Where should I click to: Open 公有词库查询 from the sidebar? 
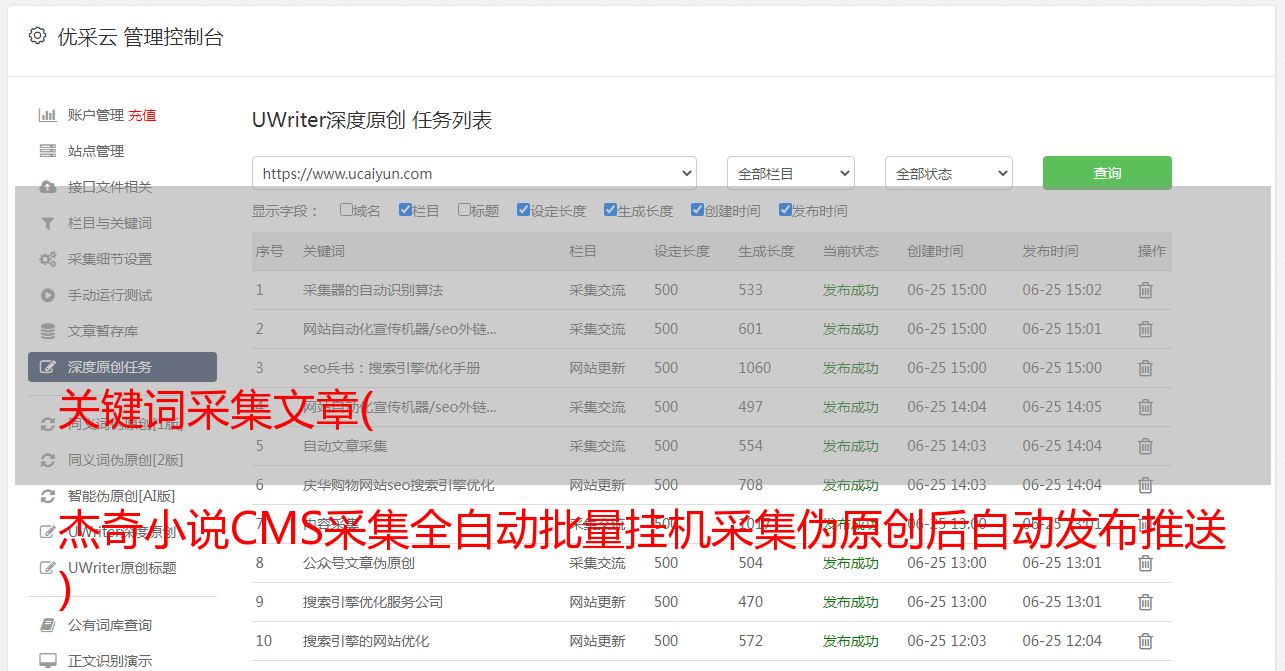tap(109, 625)
